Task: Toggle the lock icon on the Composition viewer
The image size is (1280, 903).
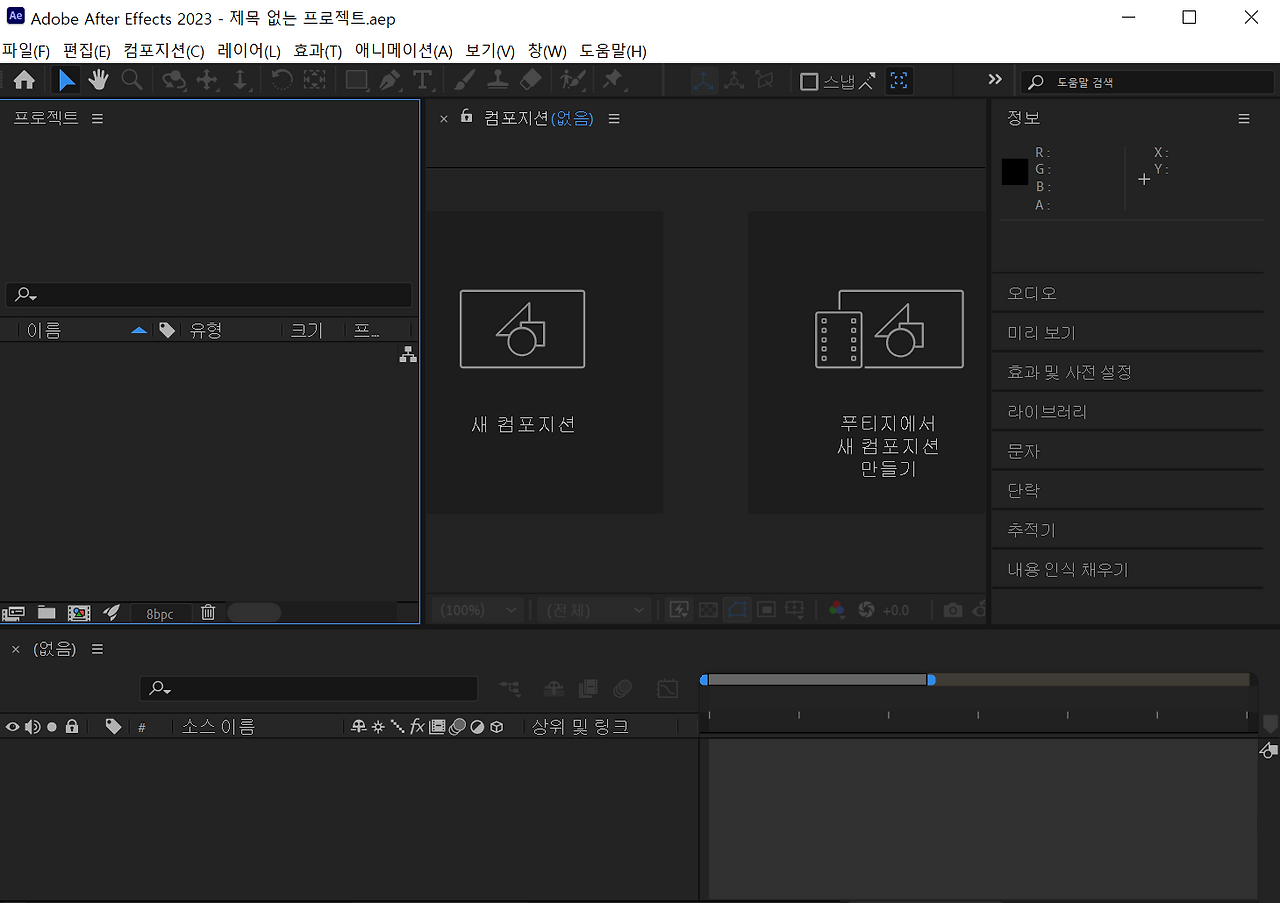Action: [x=466, y=118]
